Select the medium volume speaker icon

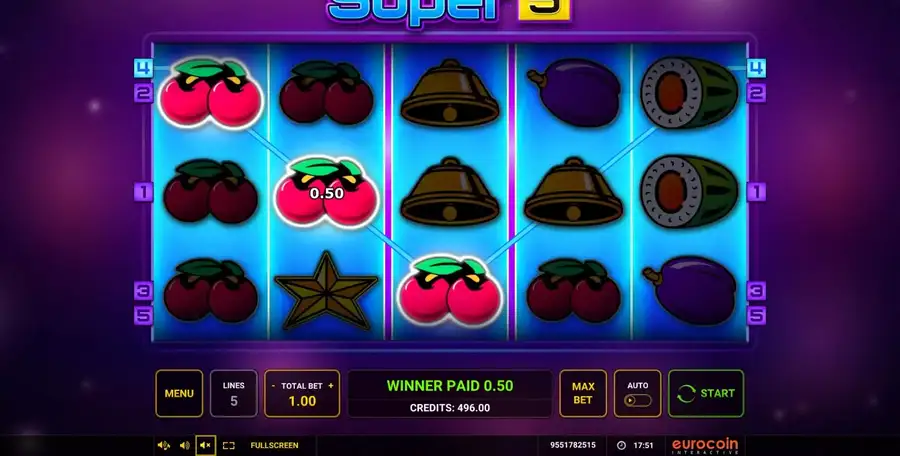click(185, 445)
